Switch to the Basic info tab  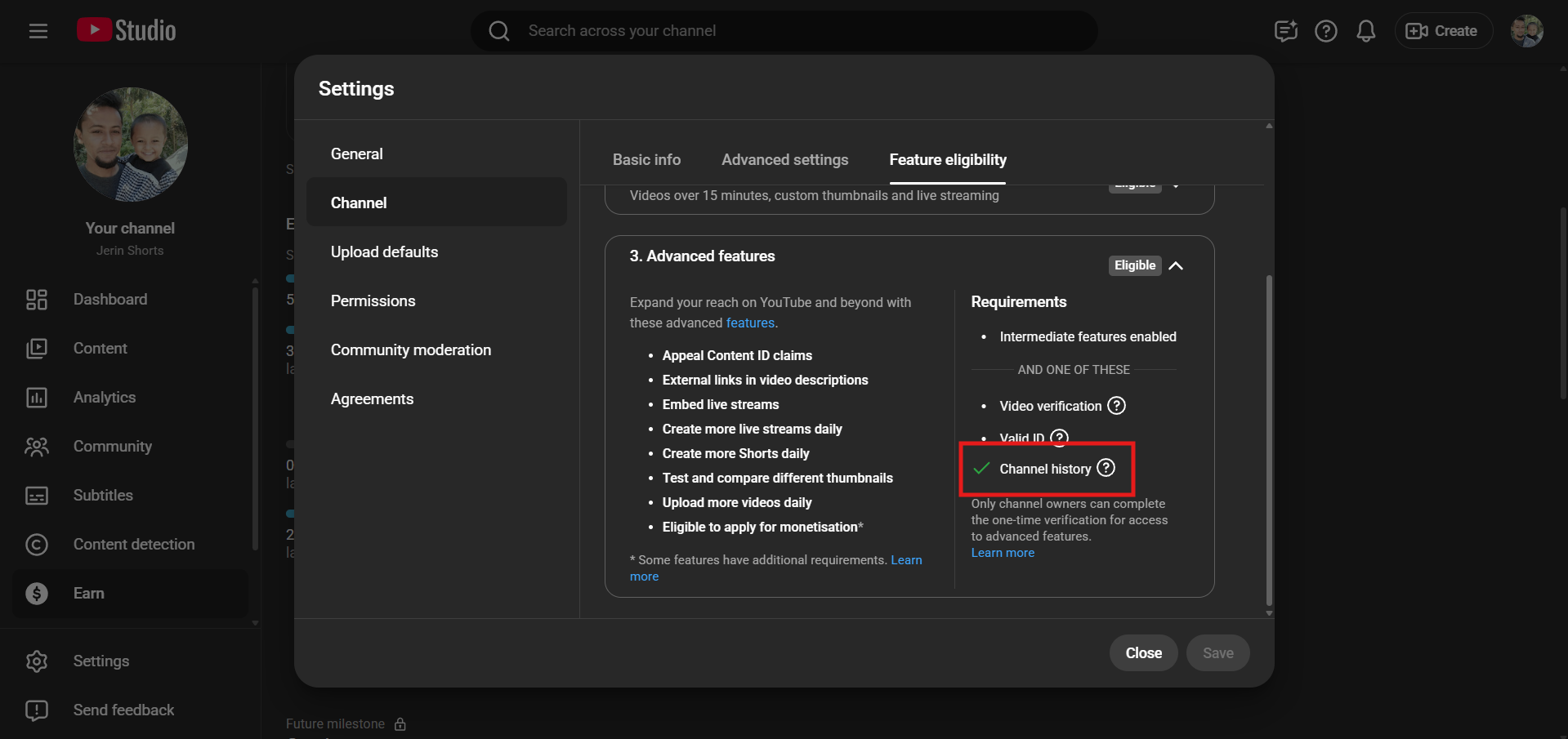[646, 160]
